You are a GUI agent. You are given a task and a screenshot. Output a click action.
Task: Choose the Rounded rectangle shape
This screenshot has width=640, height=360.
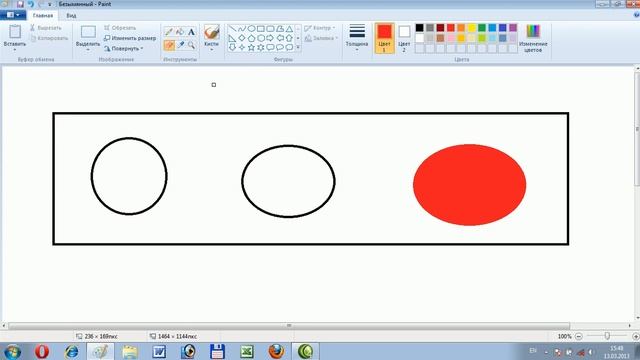coord(270,29)
